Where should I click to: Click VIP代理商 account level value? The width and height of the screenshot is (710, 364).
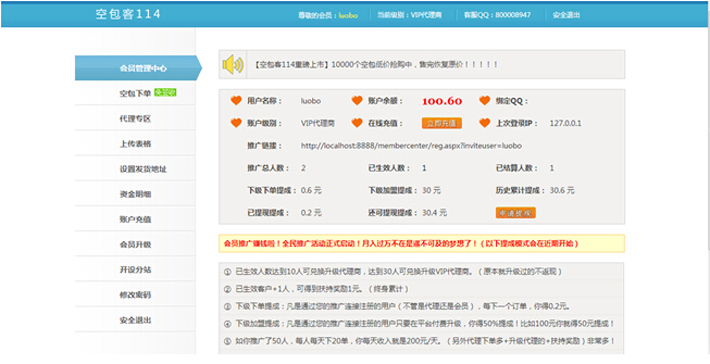tap(318, 123)
